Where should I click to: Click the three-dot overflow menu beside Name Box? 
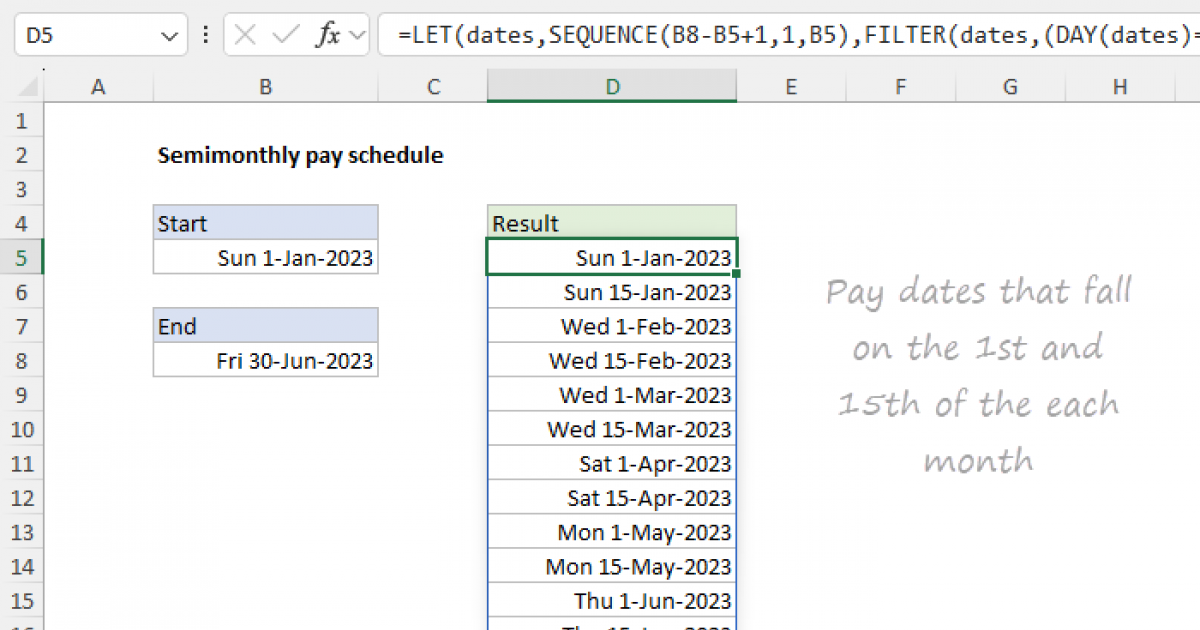point(205,33)
